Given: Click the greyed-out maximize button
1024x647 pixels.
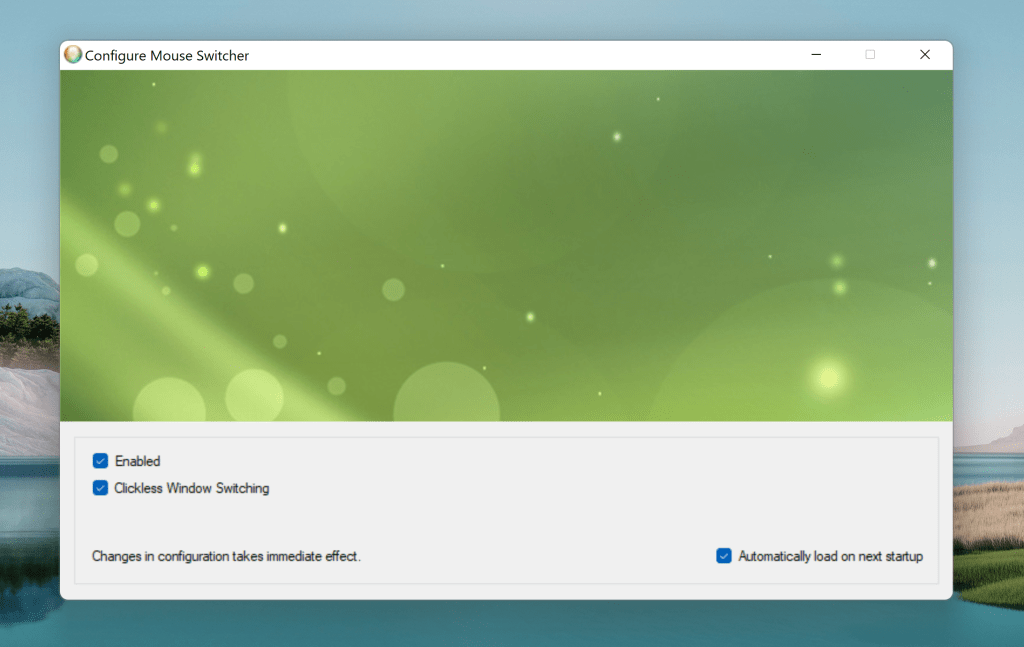Looking at the screenshot, I should point(870,55).
